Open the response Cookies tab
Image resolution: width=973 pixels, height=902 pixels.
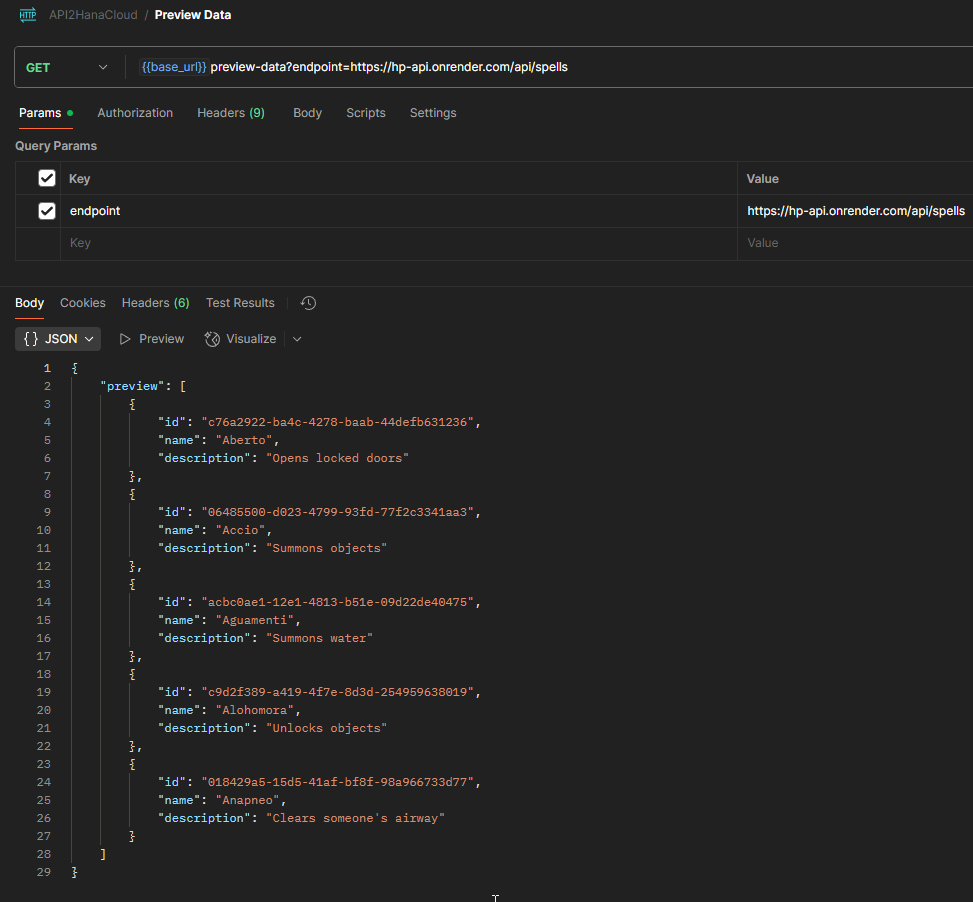tap(83, 303)
